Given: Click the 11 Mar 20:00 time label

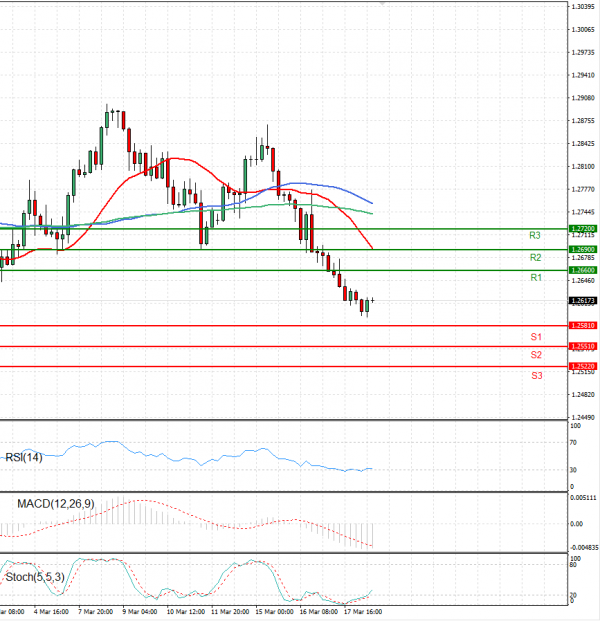Looking at the screenshot, I should click(230, 612).
